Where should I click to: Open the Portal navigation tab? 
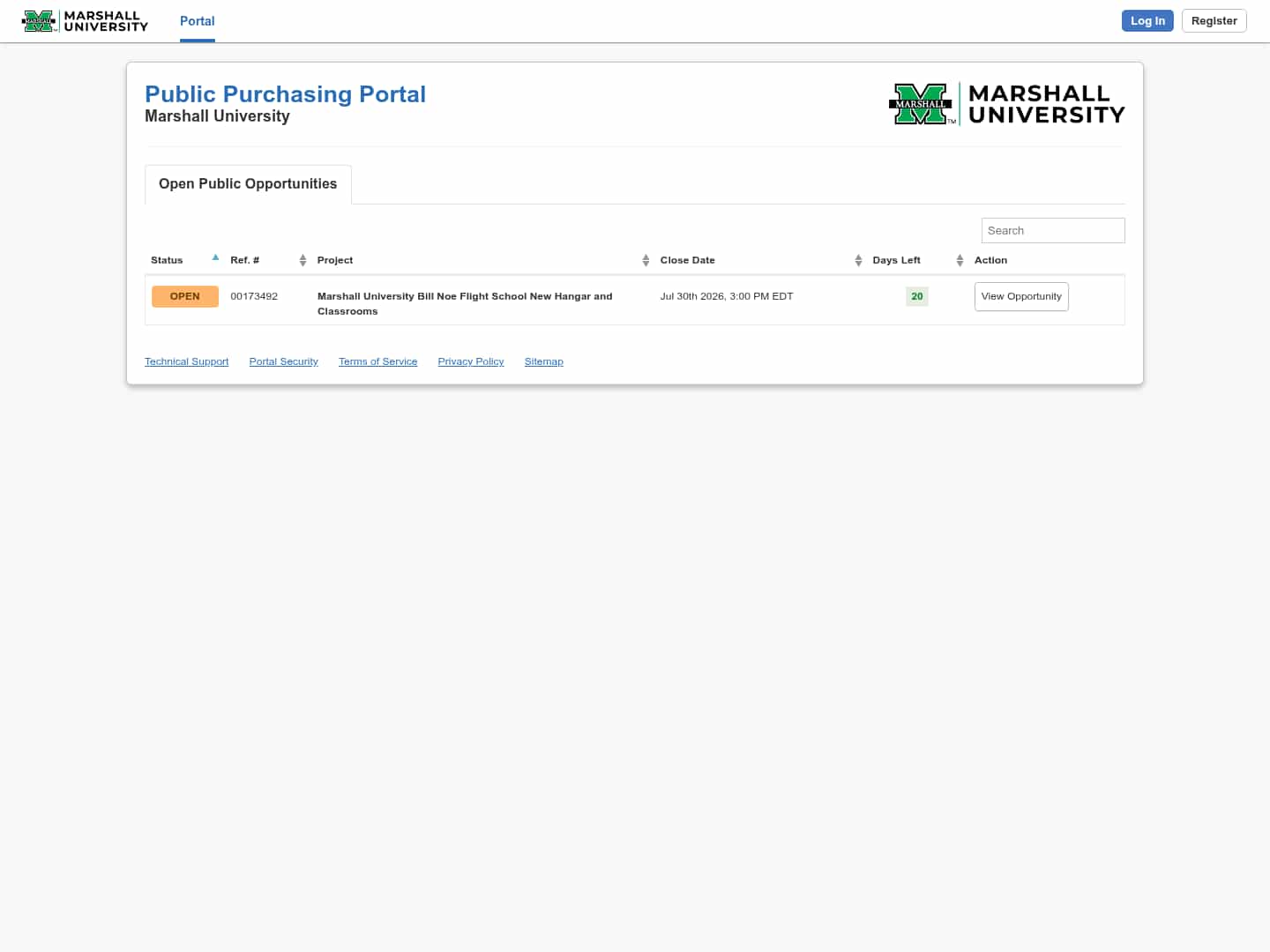(x=198, y=21)
